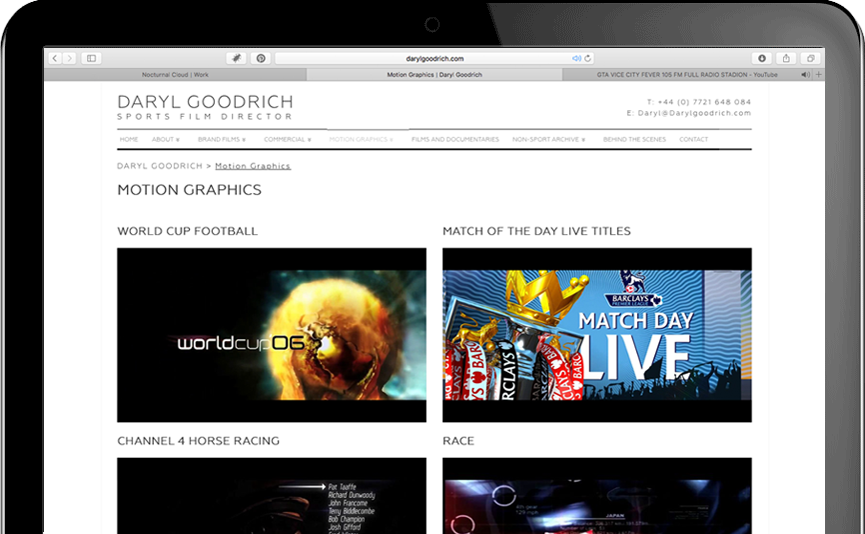The width and height of the screenshot is (865, 534).
Task: Add a new tab with the plus button
Action: (x=819, y=74)
